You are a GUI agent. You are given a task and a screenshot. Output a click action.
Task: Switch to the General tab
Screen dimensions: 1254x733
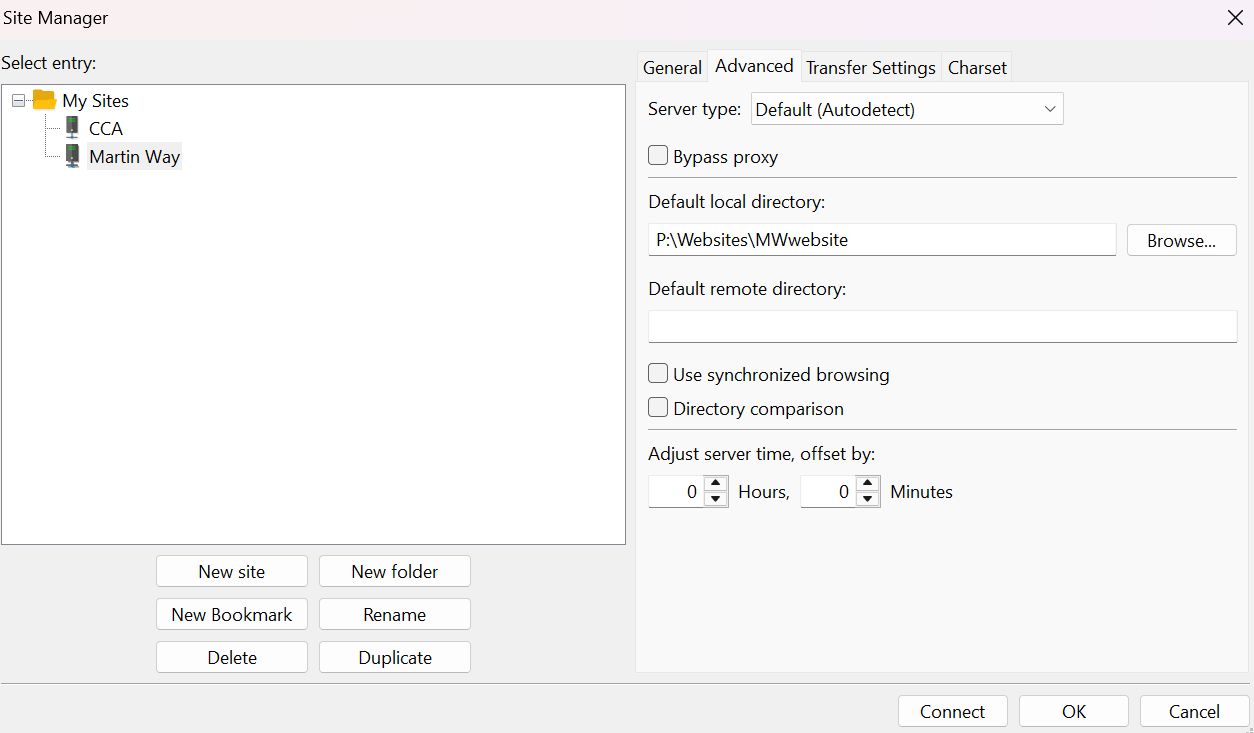point(672,67)
